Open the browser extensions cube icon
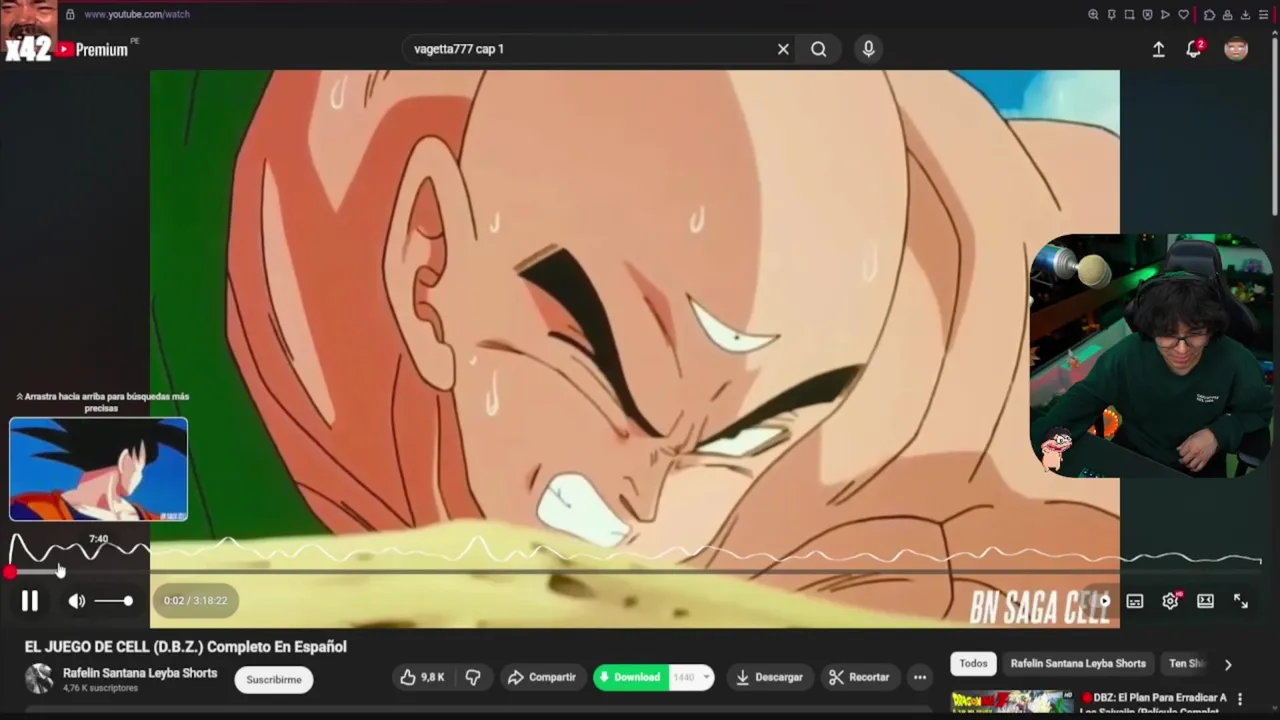1280x720 pixels. pos(1209,15)
